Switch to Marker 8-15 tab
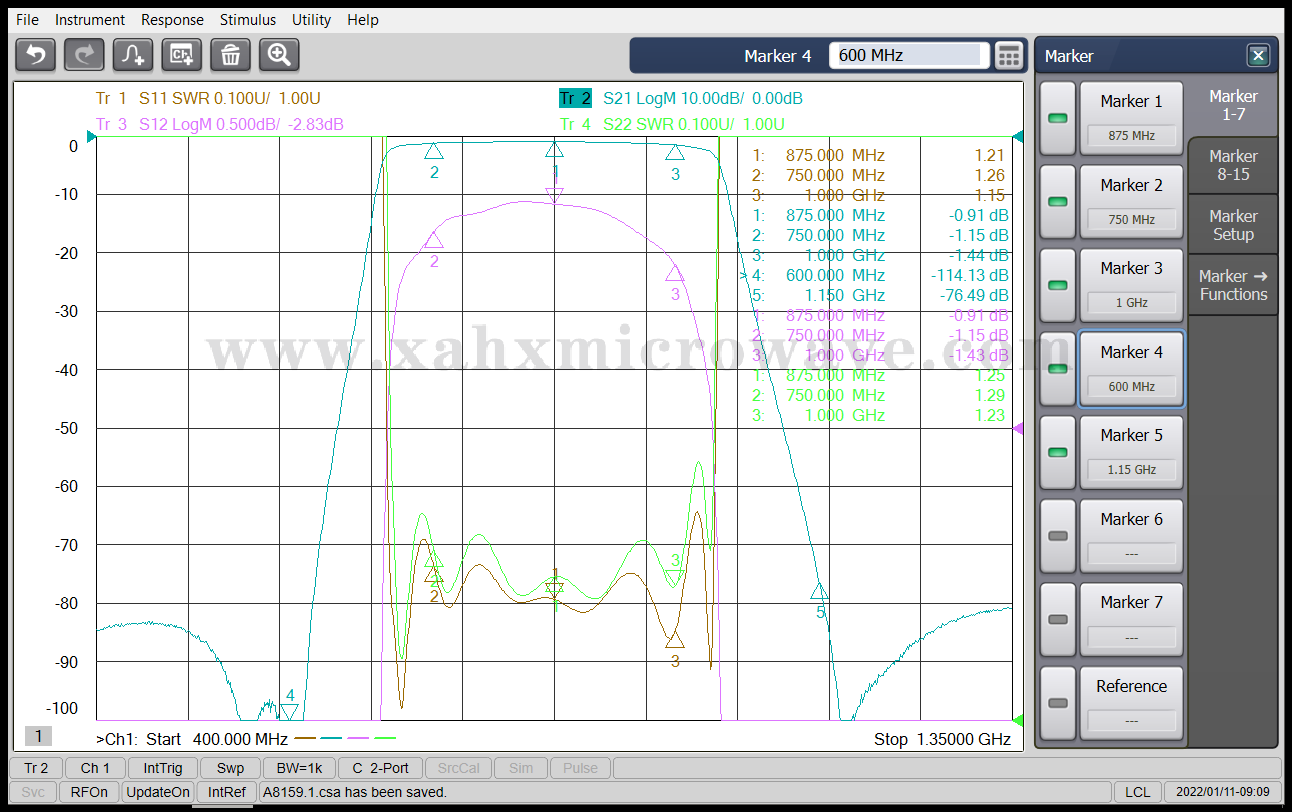Viewport: 1292px width, 812px height. (x=1233, y=165)
